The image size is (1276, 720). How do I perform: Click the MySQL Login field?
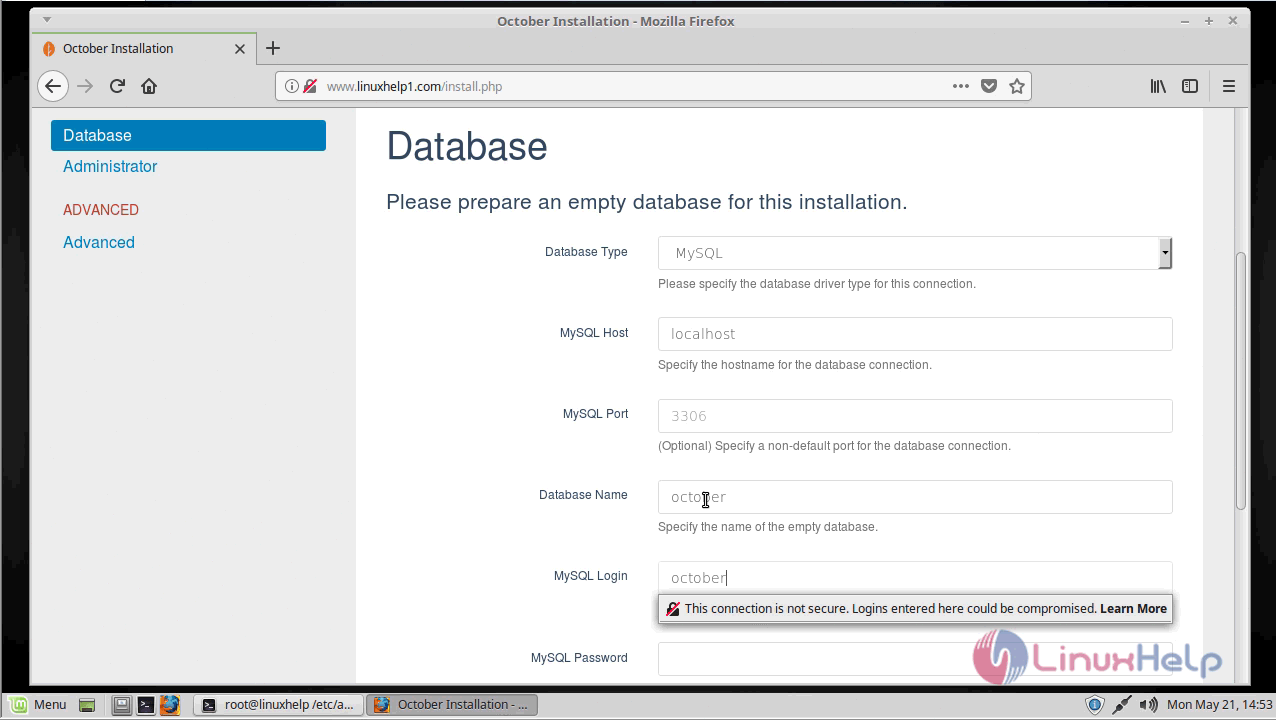pyautogui.click(x=915, y=577)
